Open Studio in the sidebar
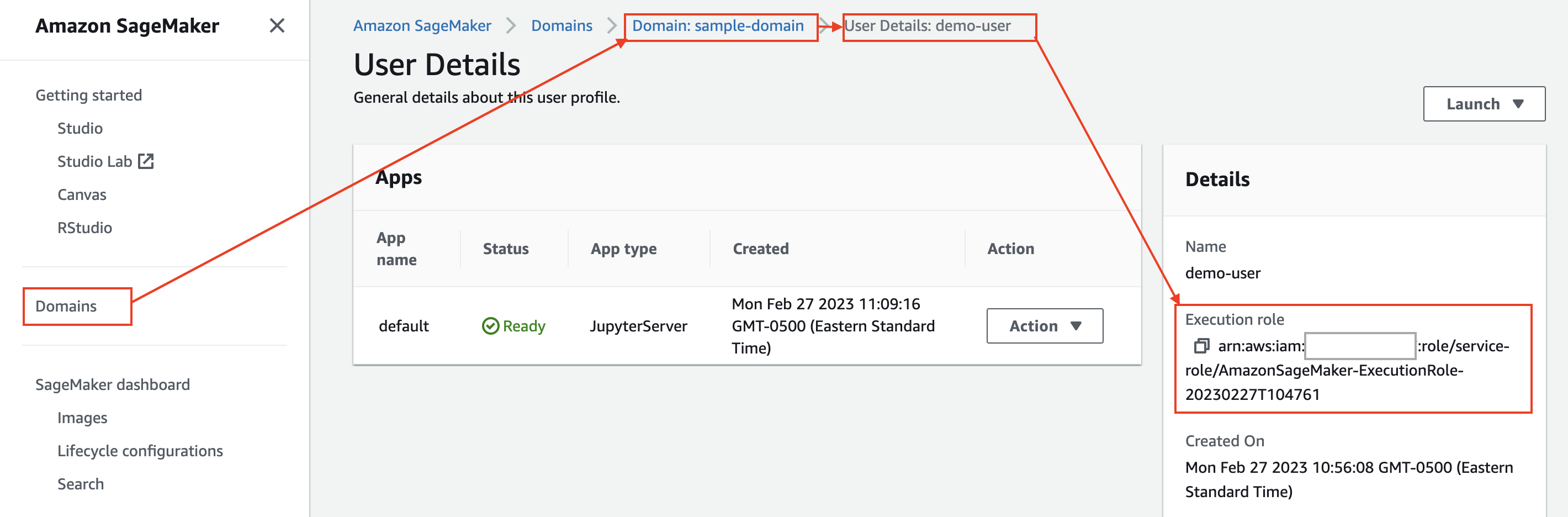The image size is (1568, 517). click(x=80, y=129)
